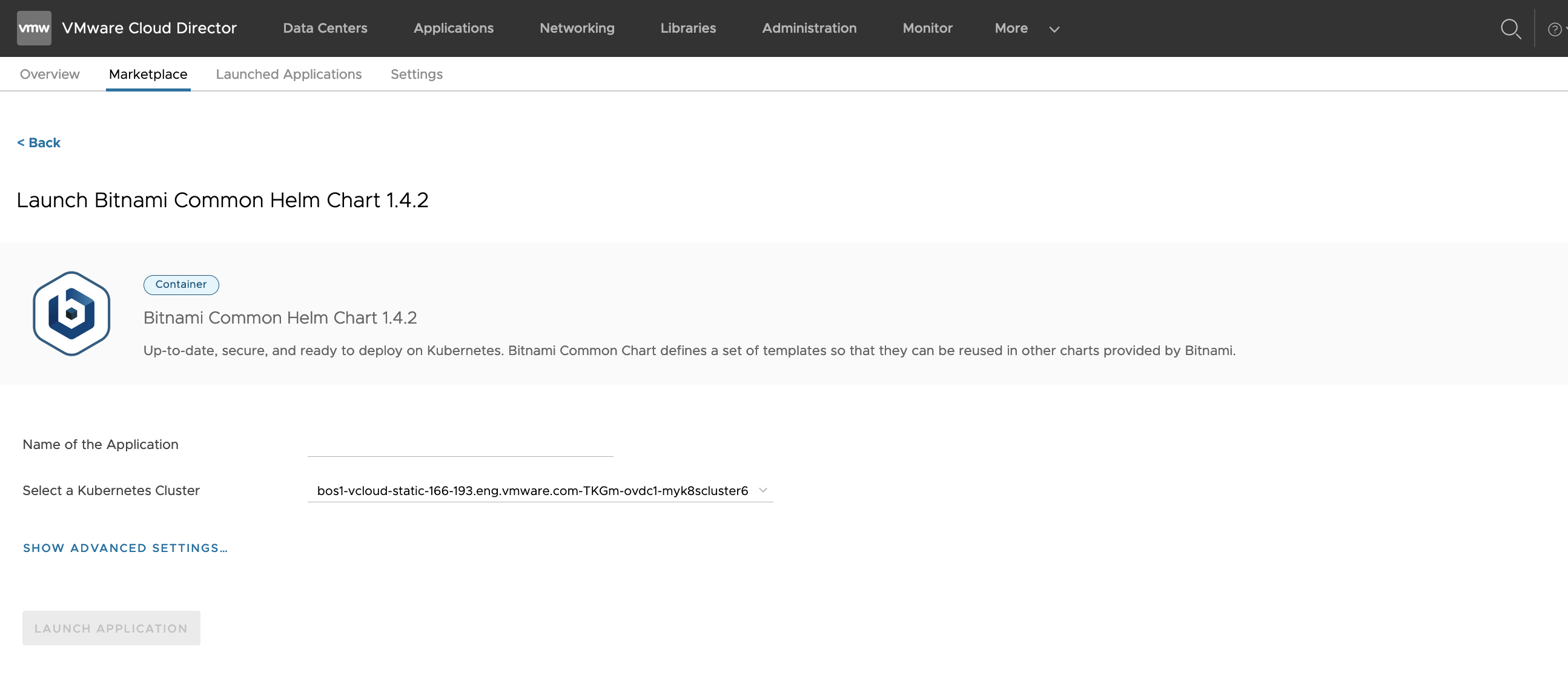1568x675 pixels.
Task: Open the Applications menu
Action: pos(453,28)
